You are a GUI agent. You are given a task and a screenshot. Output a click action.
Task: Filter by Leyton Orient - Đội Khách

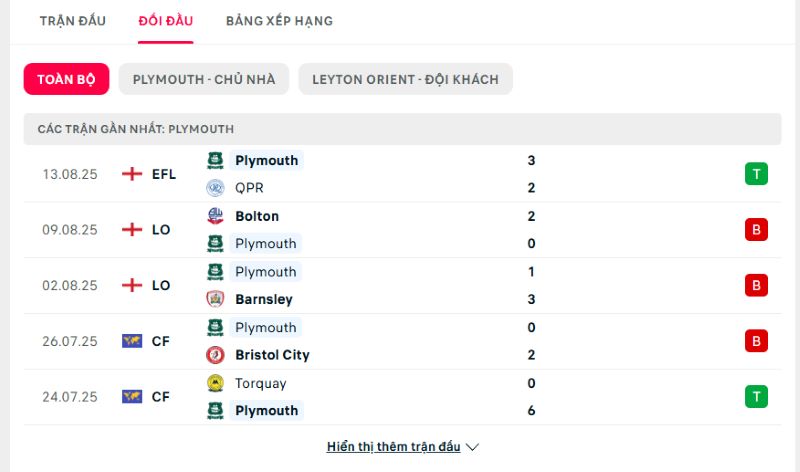coord(405,80)
